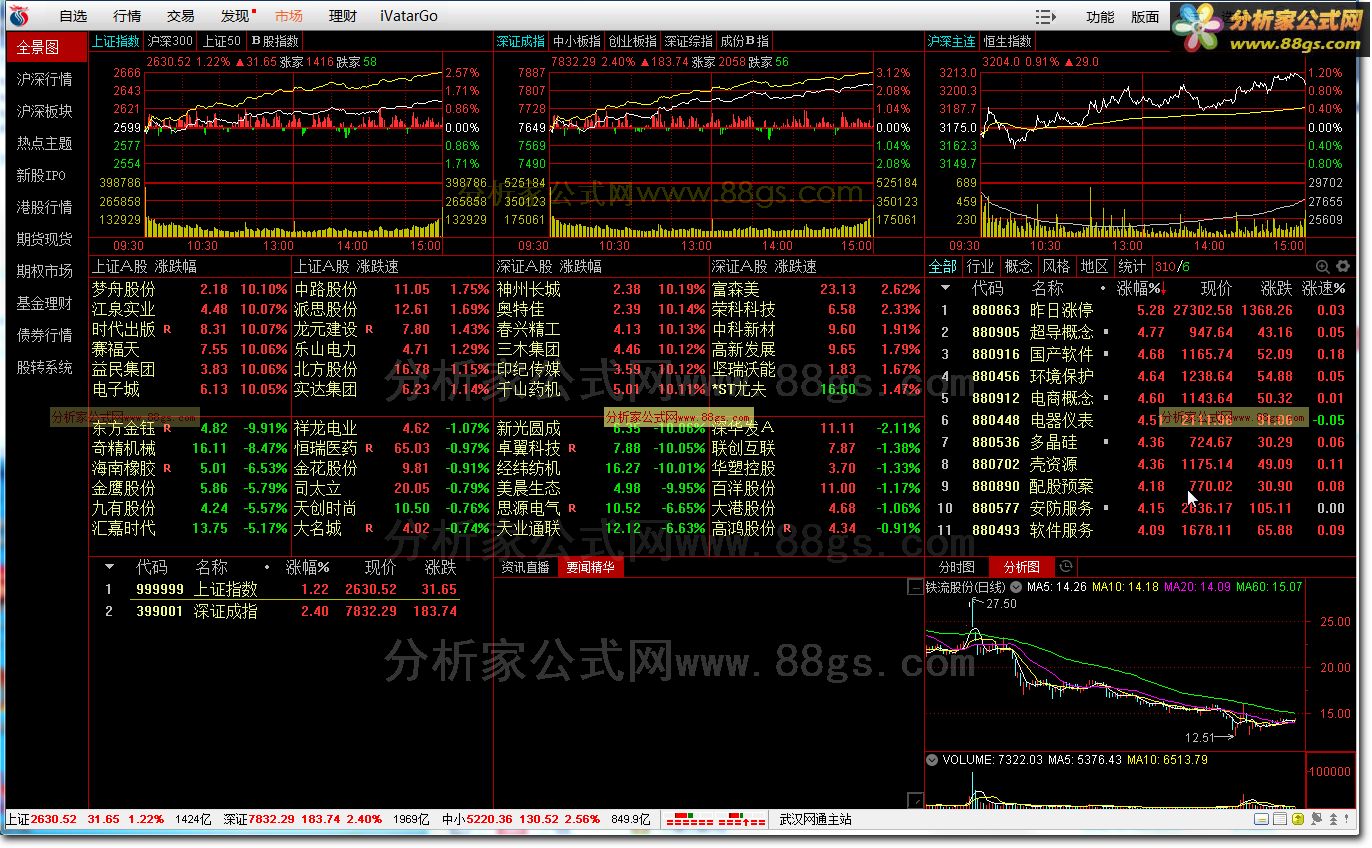This screenshot has width=1372, height=848.
Task: Select 股转系统 in the left sidebar
Action: [44, 367]
